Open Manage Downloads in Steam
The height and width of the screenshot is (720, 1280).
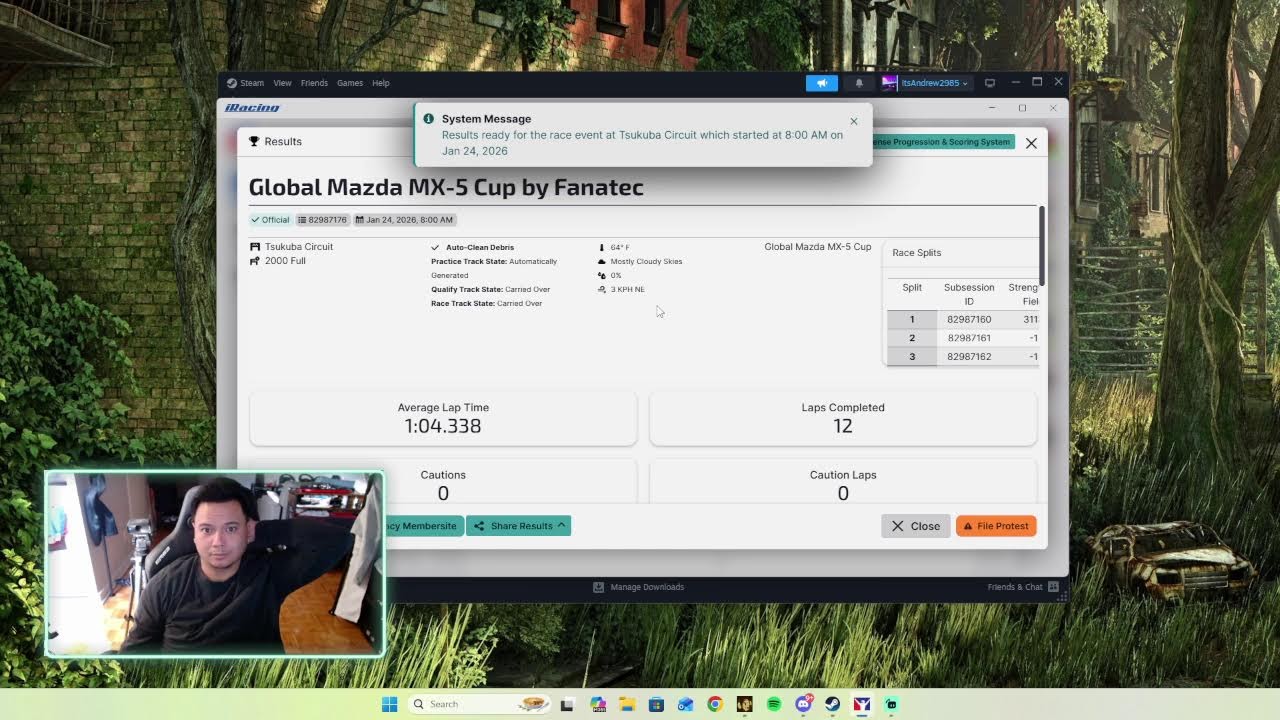(639, 587)
